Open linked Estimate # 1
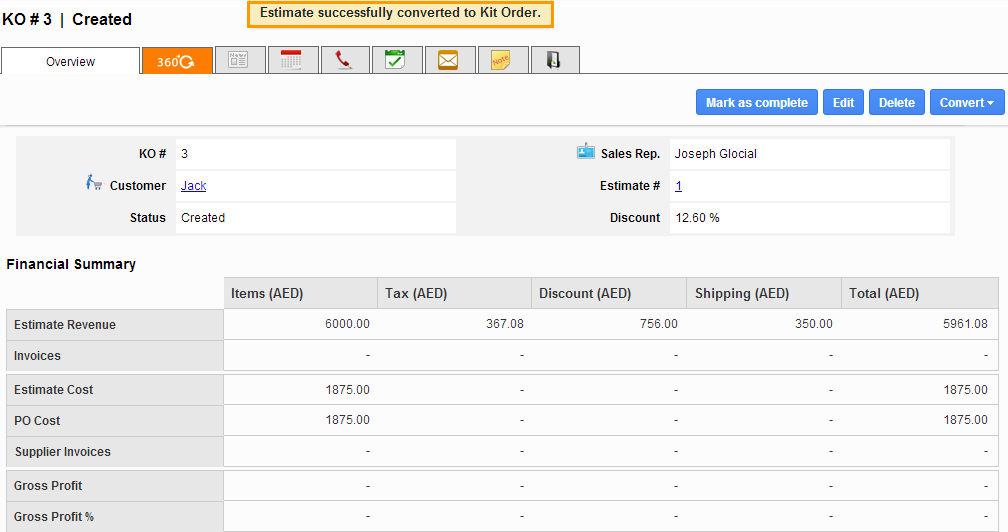Image resolution: width=1008 pixels, height=532 pixels. coord(678,186)
